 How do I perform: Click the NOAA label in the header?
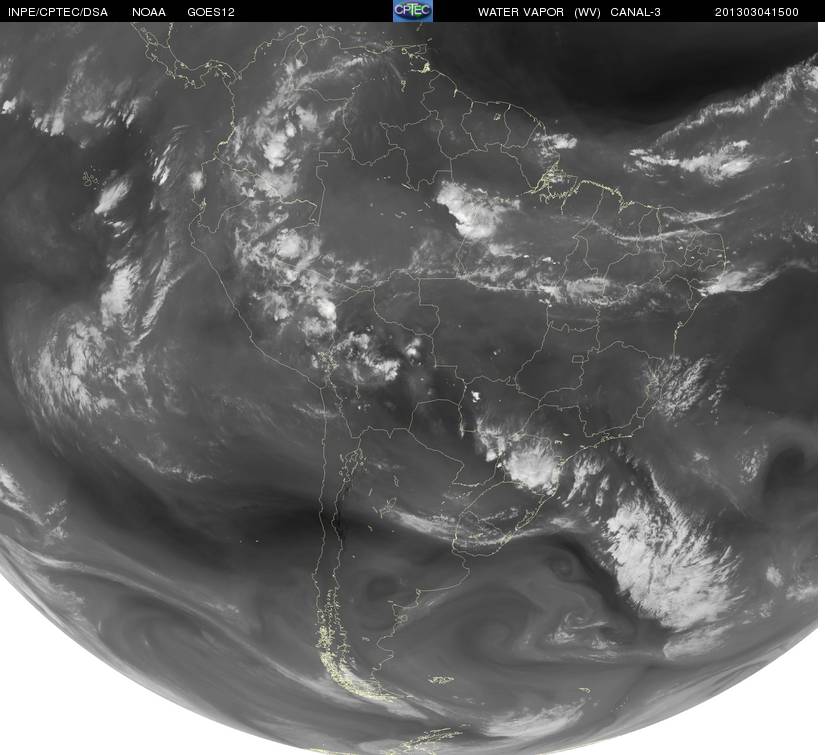click(x=149, y=12)
